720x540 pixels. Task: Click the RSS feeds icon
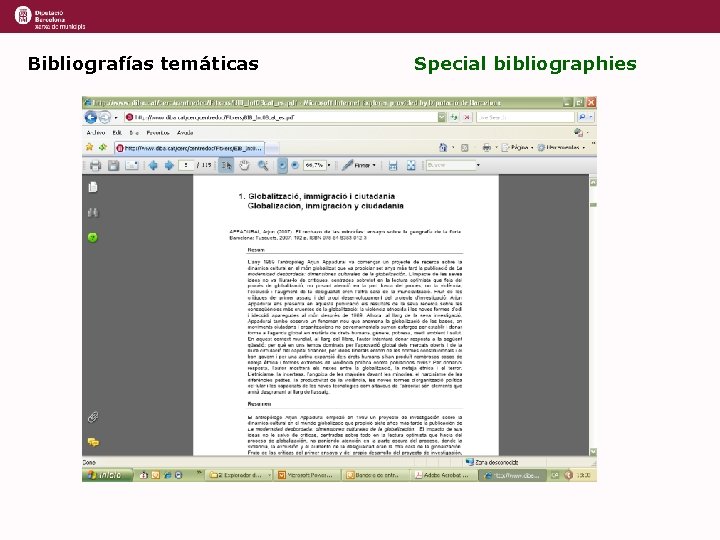coord(465,148)
